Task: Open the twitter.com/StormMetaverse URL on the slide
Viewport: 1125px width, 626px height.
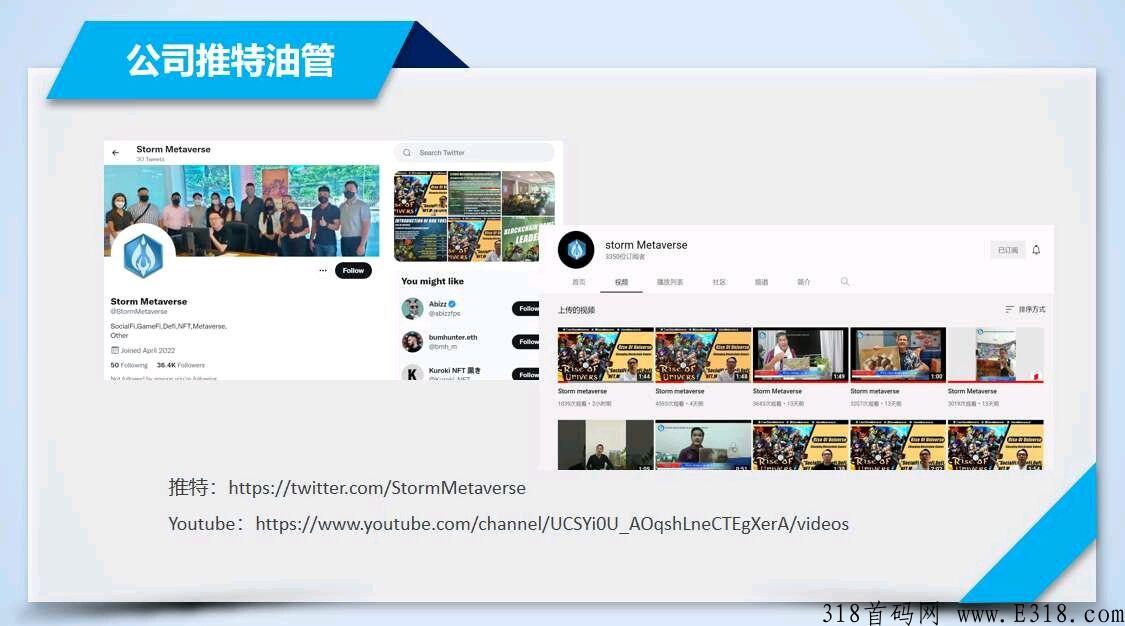Action: point(377,488)
